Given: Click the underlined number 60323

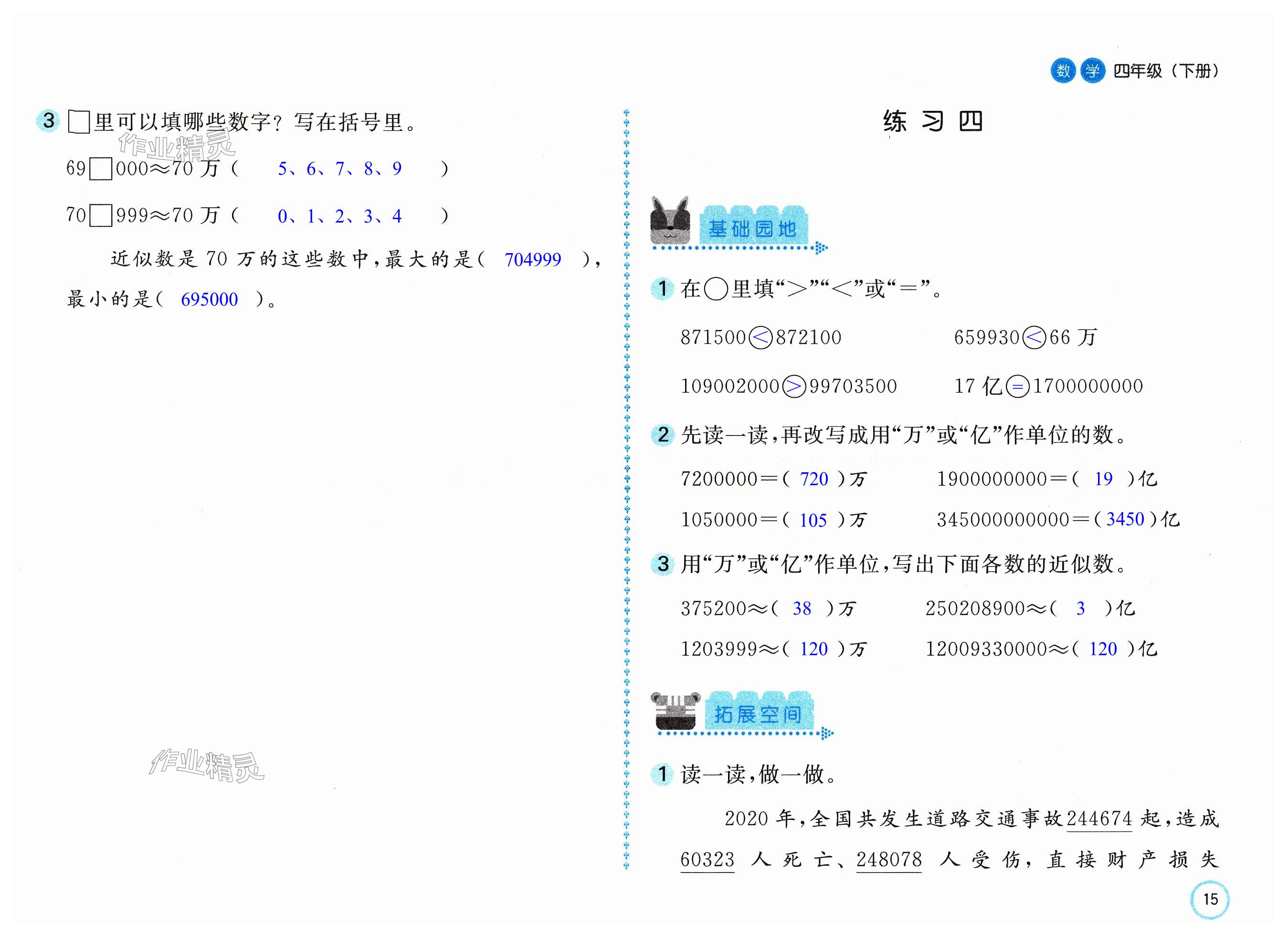Looking at the screenshot, I should [x=707, y=859].
